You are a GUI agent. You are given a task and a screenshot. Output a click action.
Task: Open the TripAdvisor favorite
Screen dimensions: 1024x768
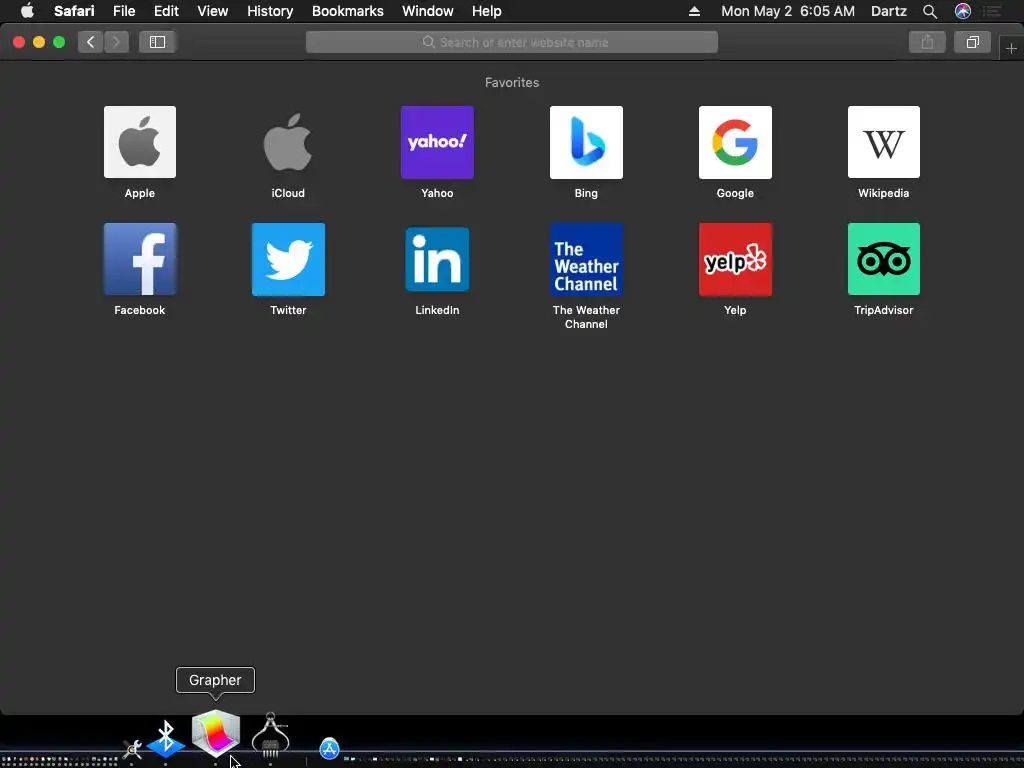click(884, 259)
